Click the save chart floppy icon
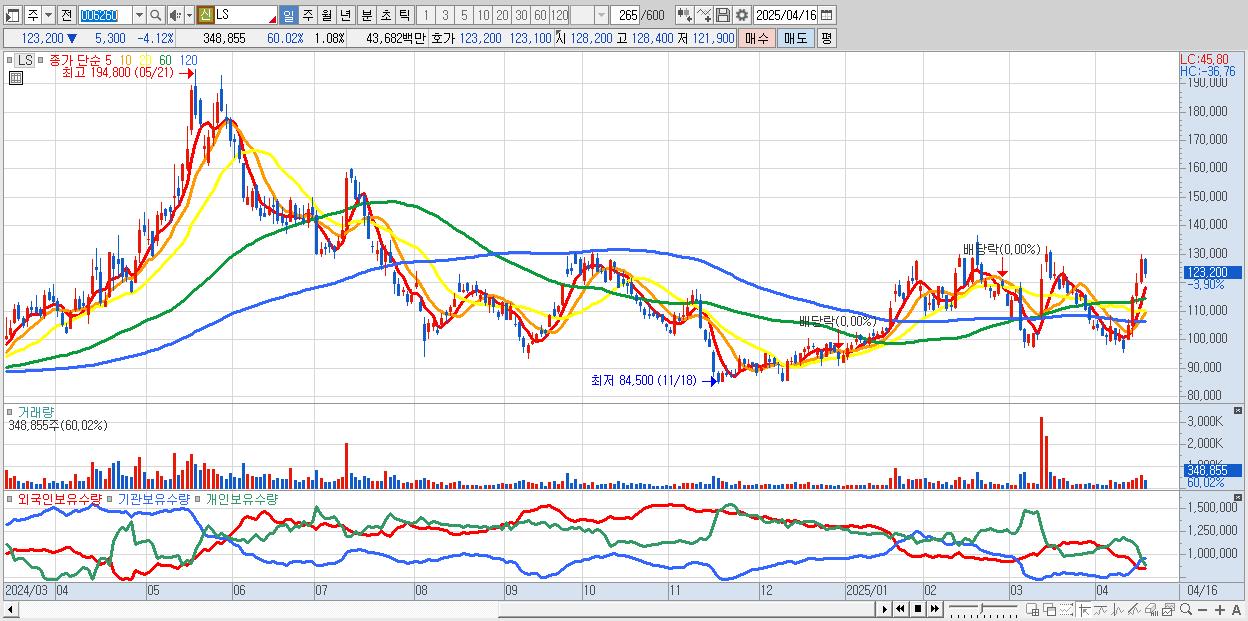Screen dimensions: 1248x621 (723, 15)
